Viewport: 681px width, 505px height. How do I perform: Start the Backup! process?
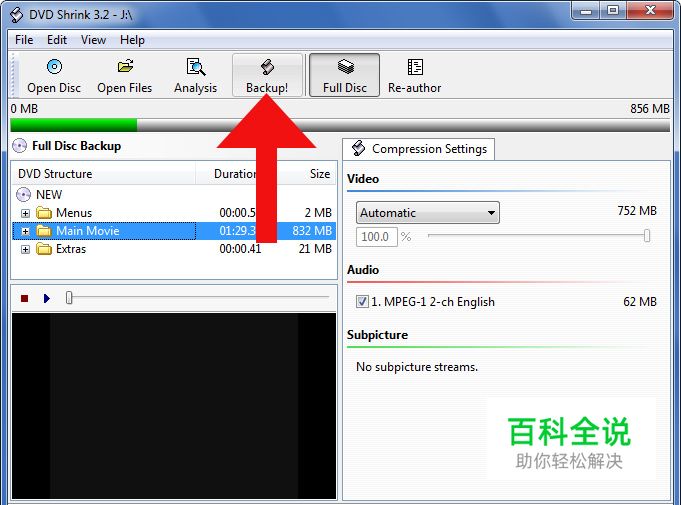267,76
